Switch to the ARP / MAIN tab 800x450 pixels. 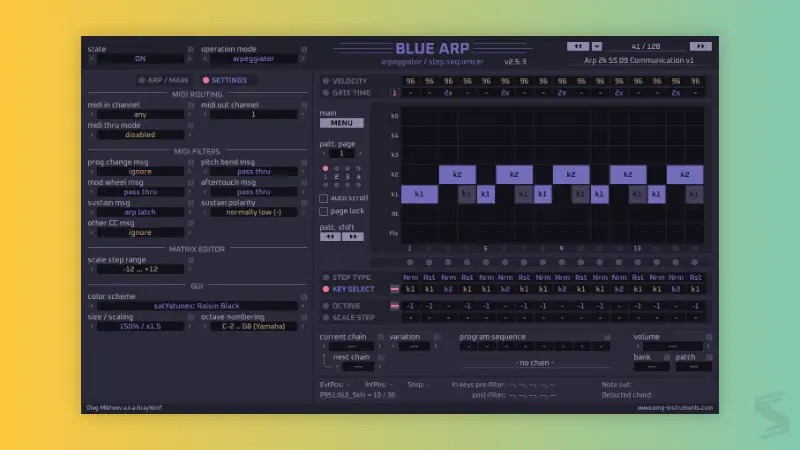tap(163, 81)
